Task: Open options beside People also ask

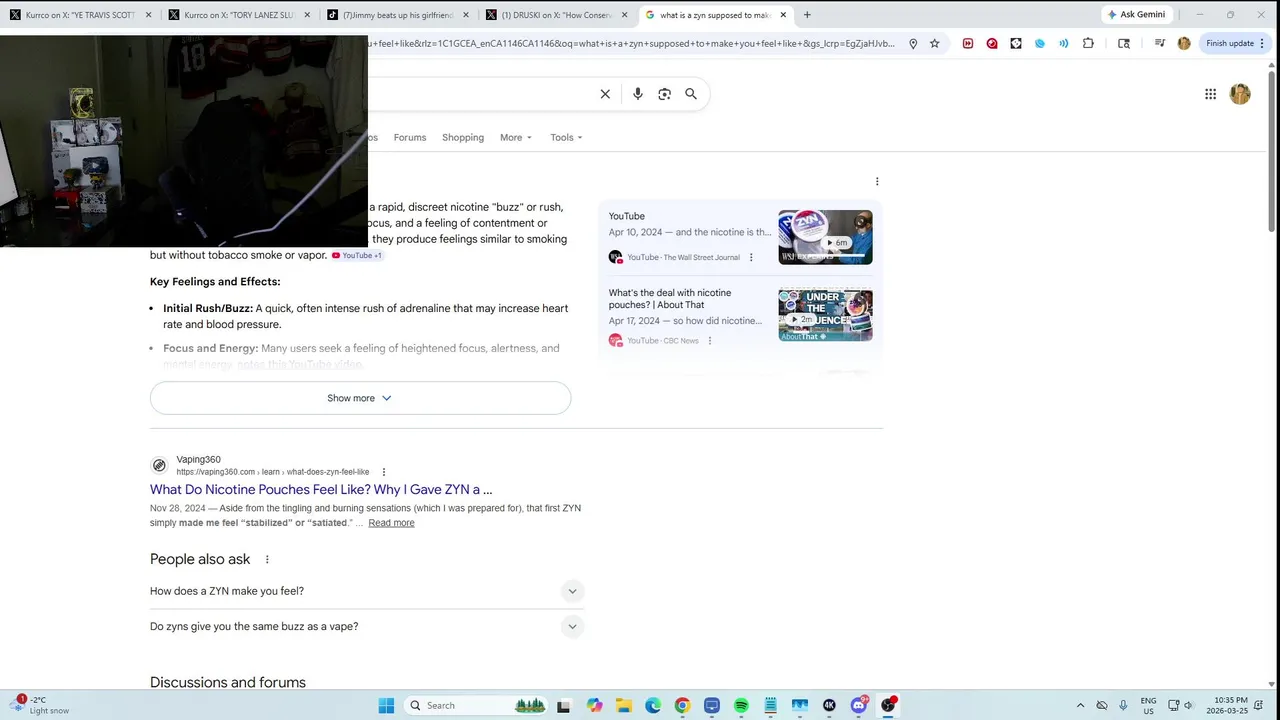Action: 267,559
